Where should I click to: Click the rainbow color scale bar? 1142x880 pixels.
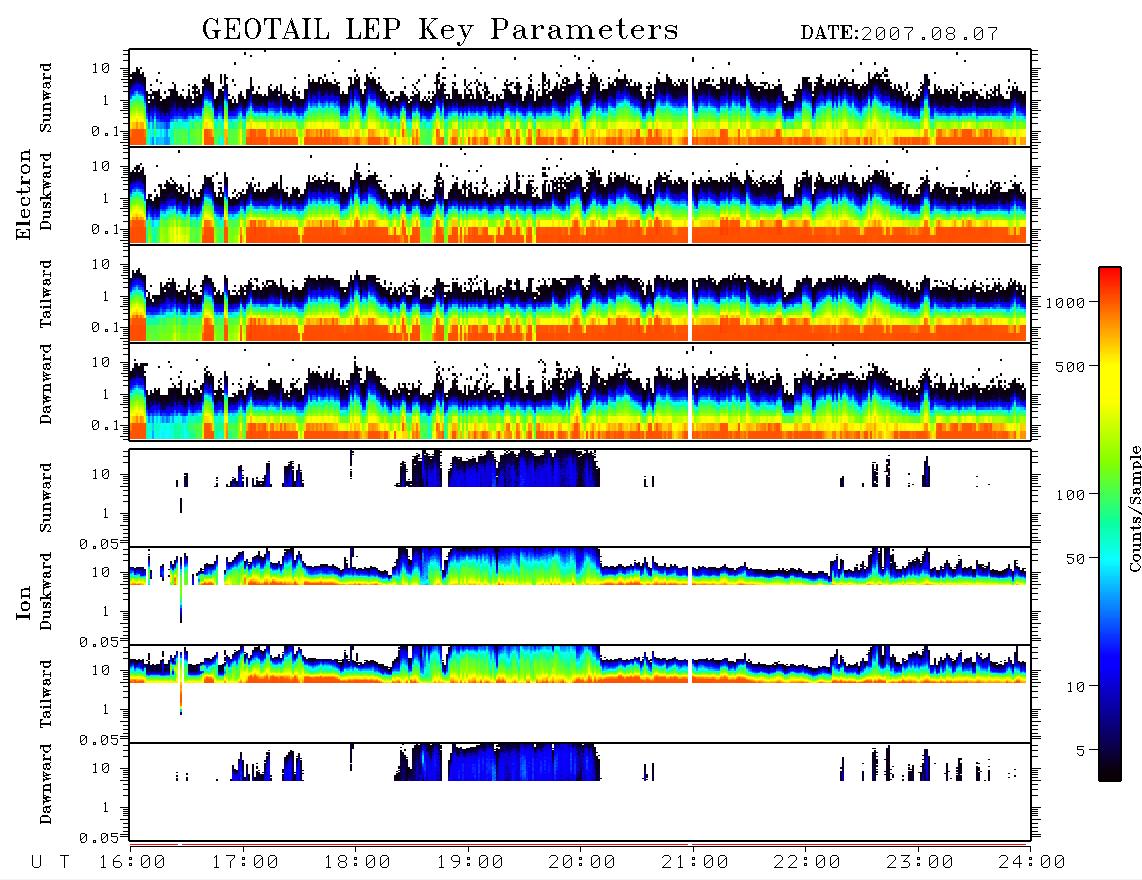1109,524
